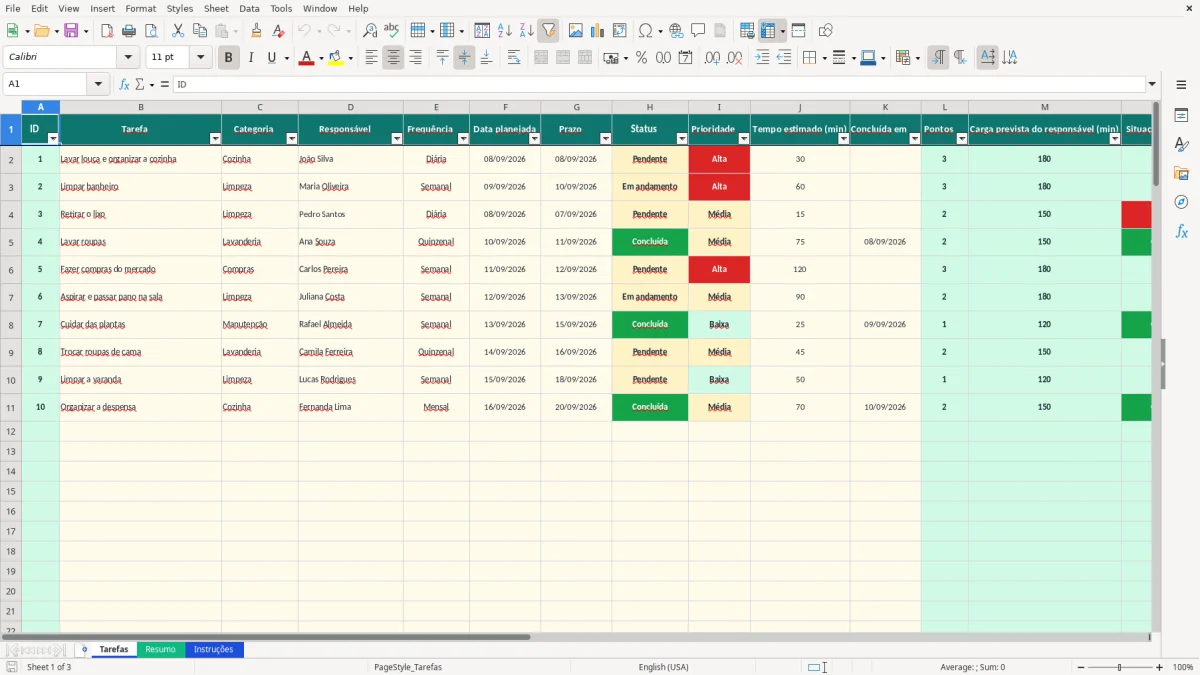Open sidebar Navigator compass icon

(1181, 202)
